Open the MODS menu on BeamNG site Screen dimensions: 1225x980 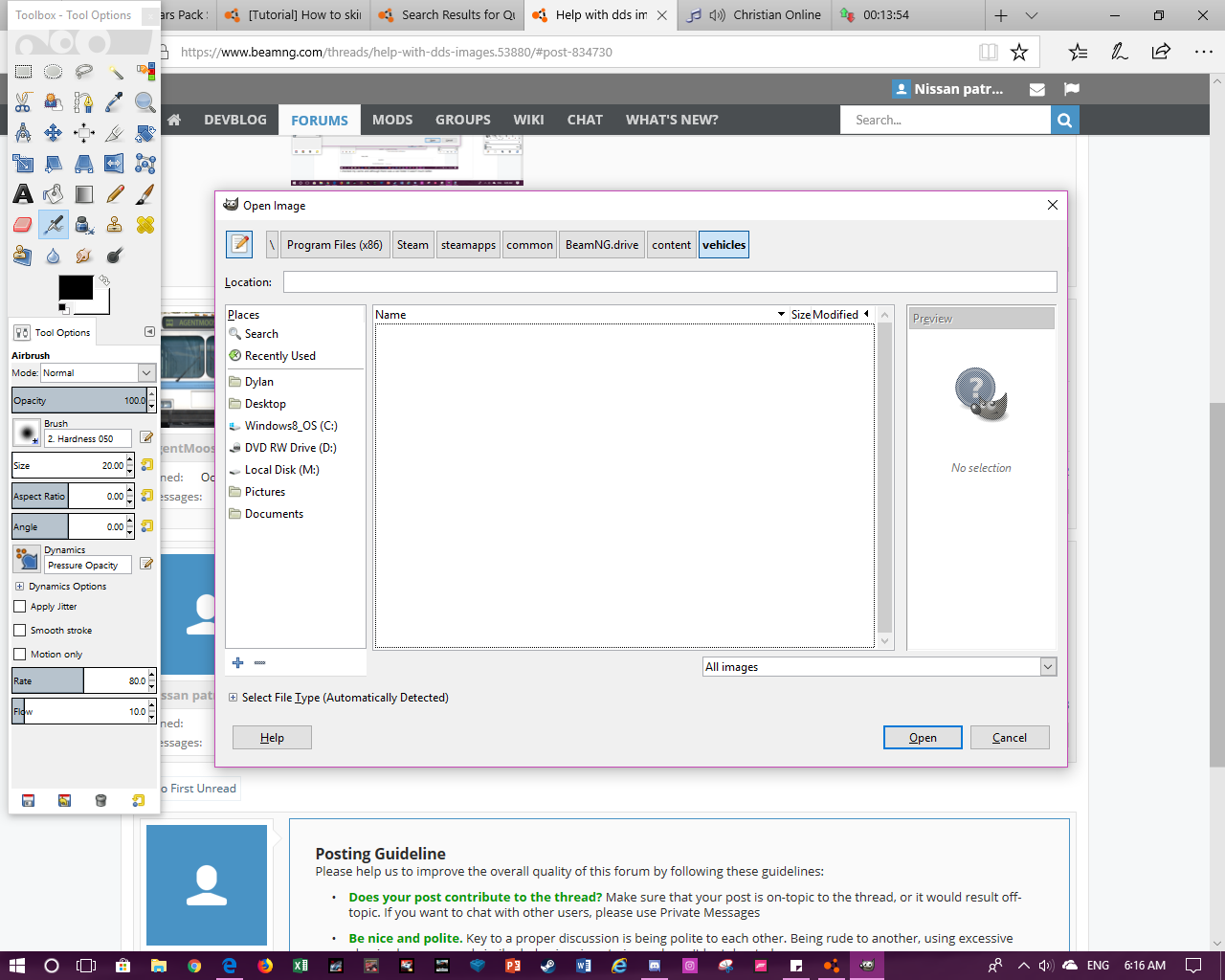pos(392,120)
